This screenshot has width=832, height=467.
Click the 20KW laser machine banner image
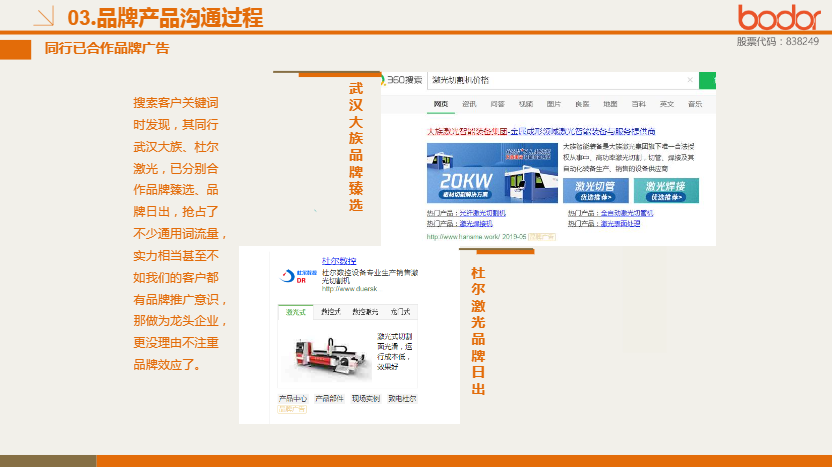(492, 172)
